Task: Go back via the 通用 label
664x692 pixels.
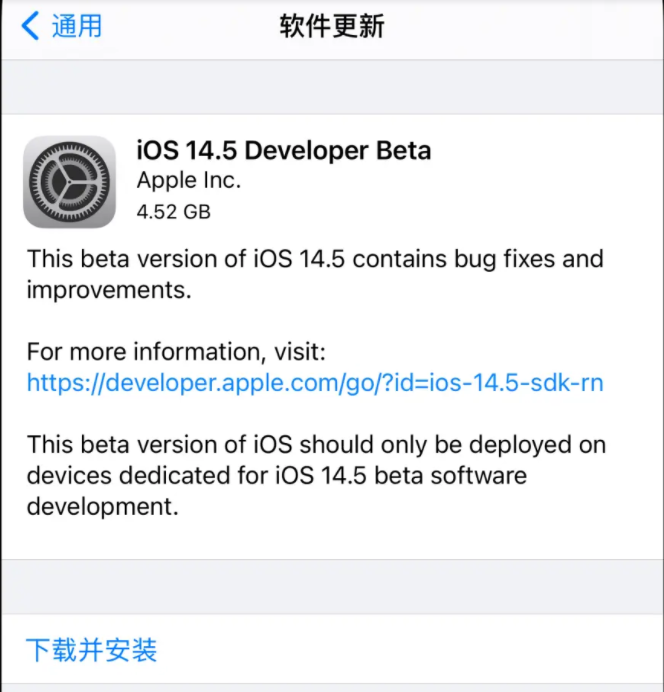Action: [x=77, y=26]
